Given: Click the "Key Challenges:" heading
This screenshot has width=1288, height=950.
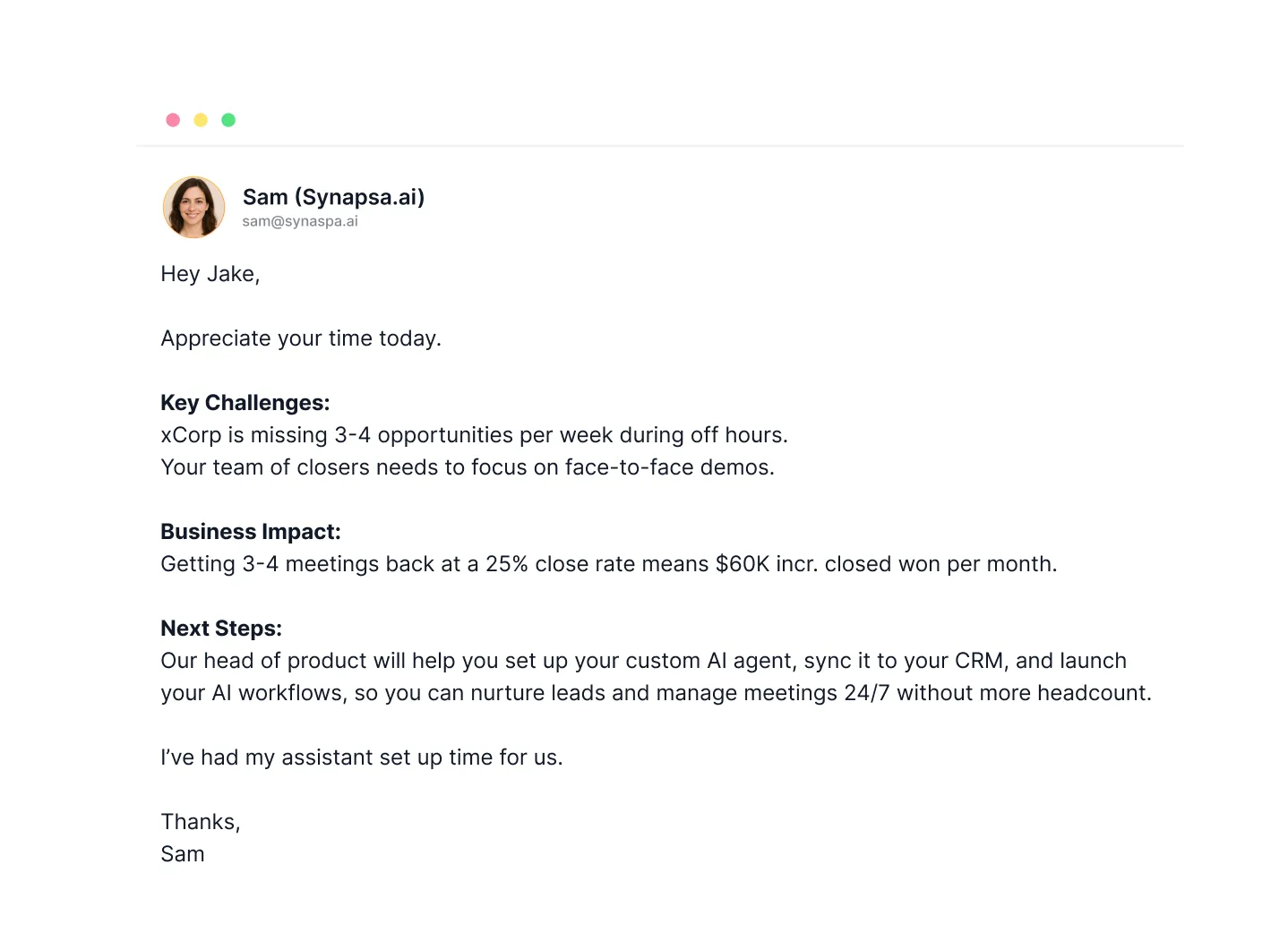Looking at the screenshot, I should coord(245,403).
